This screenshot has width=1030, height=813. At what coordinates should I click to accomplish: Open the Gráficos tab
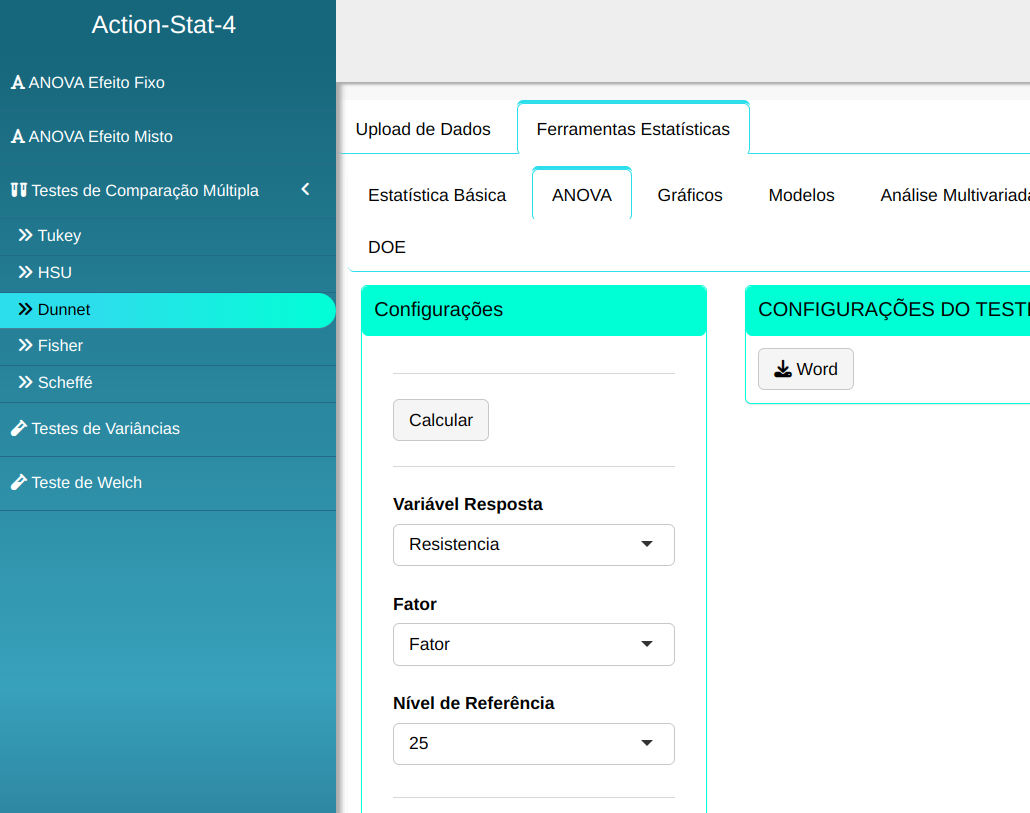(690, 195)
